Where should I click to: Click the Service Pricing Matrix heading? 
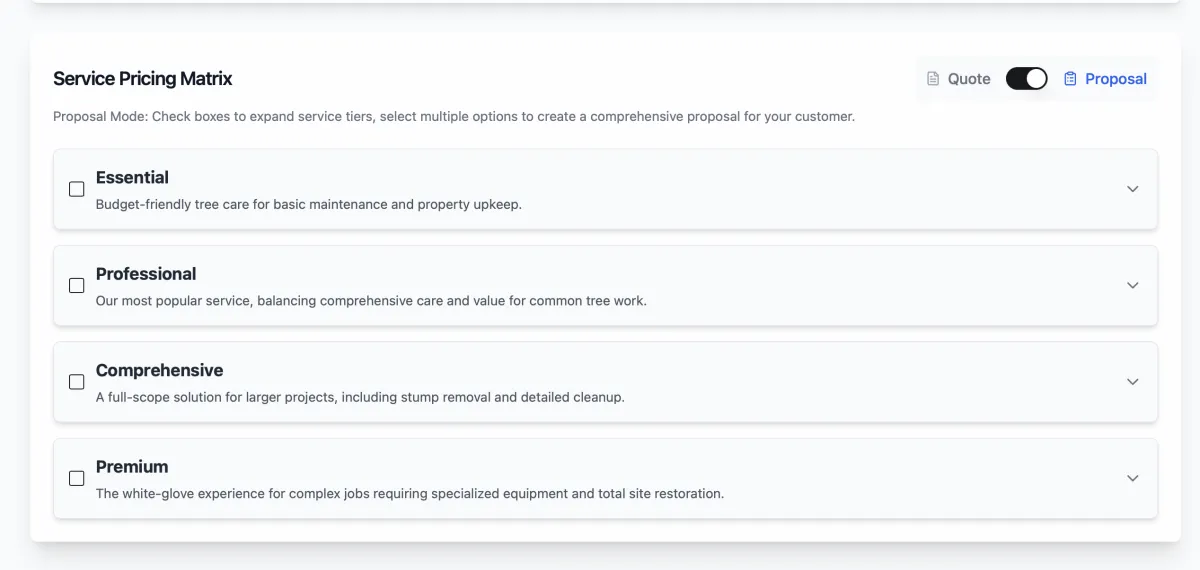pyautogui.click(x=143, y=79)
